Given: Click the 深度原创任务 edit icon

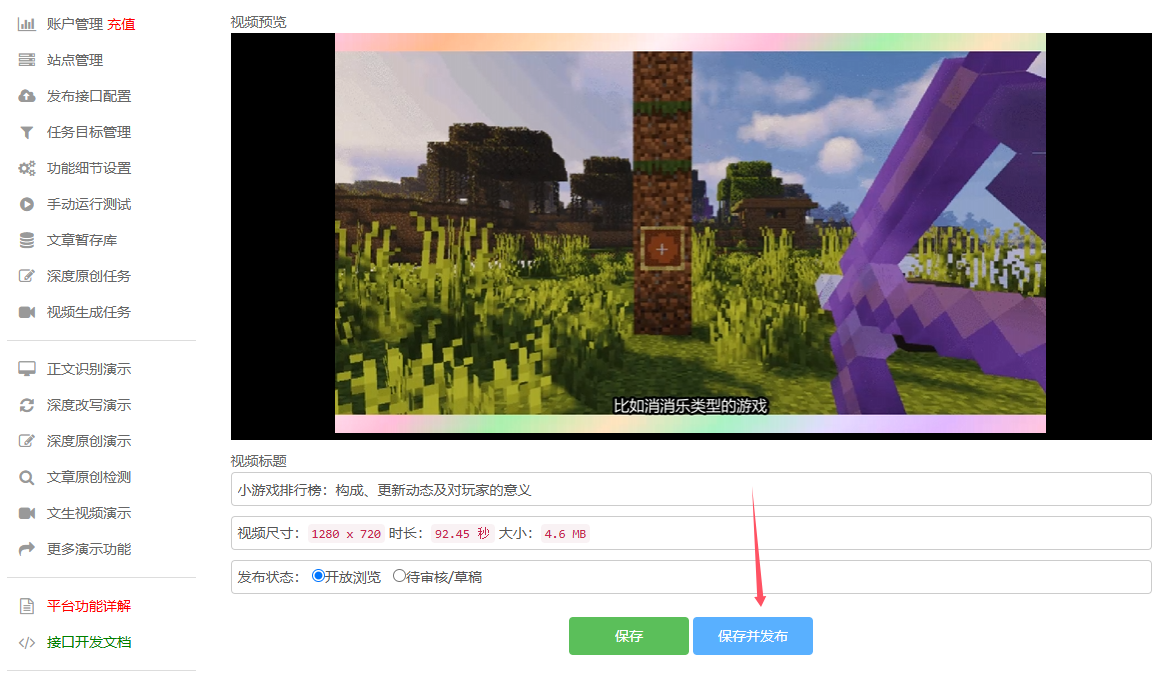Looking at the screenshot, I should (x=27, y=276).
